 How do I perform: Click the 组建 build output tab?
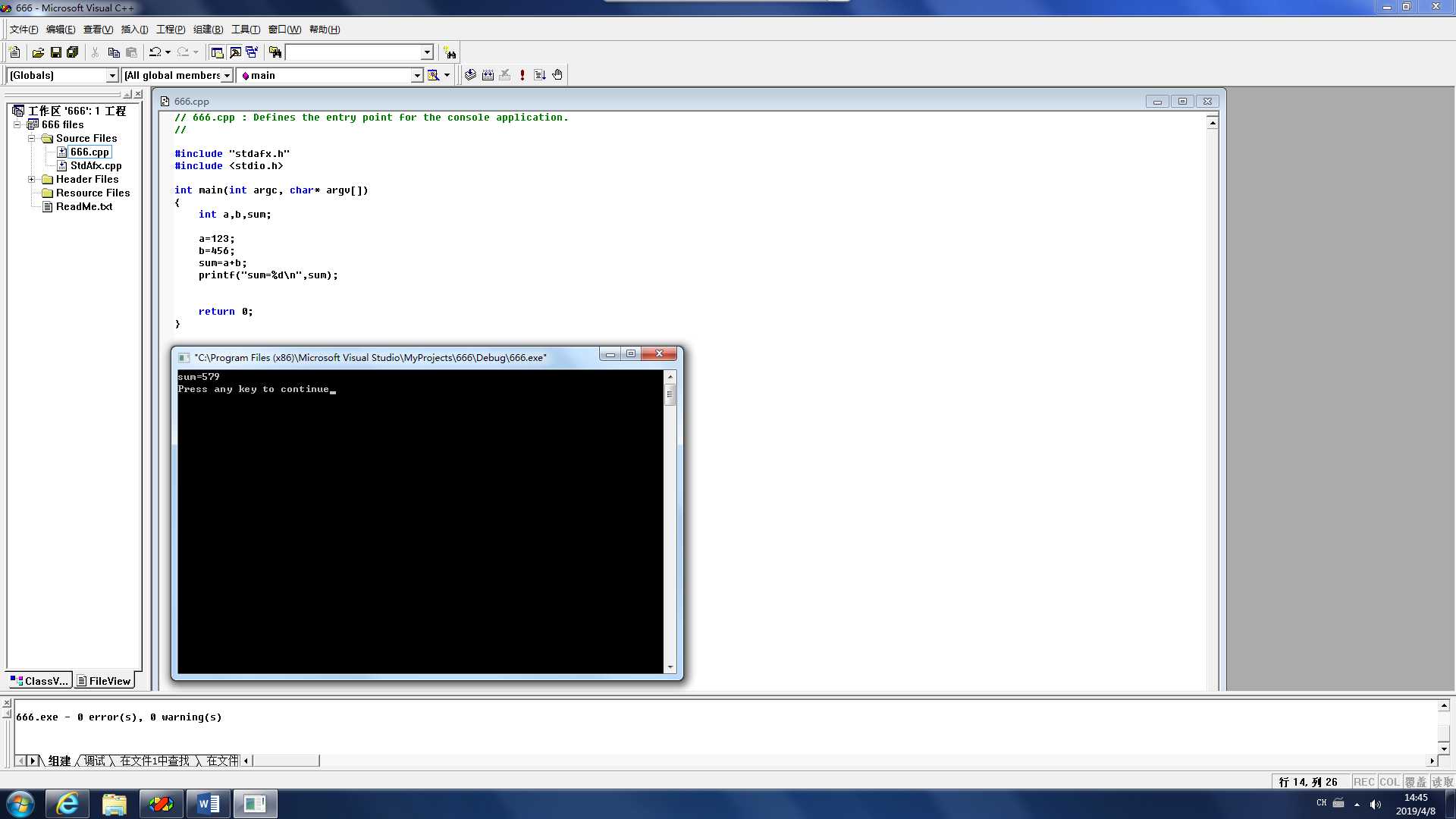(x=57, y=760)
